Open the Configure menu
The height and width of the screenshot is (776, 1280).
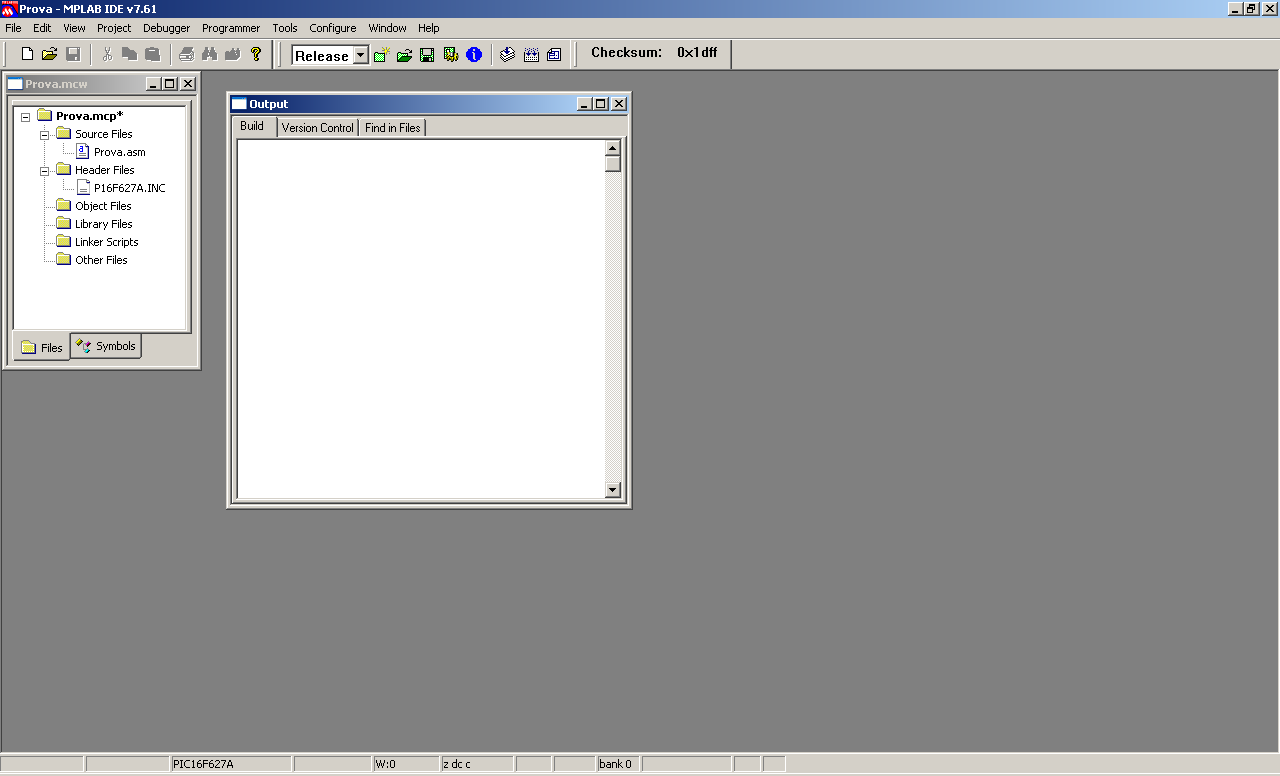pyautogui.click(x=332, y=28)
